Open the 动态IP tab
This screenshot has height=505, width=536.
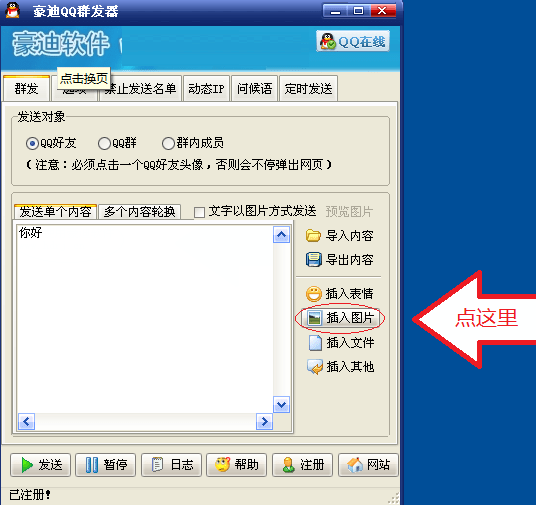[206, 89]
